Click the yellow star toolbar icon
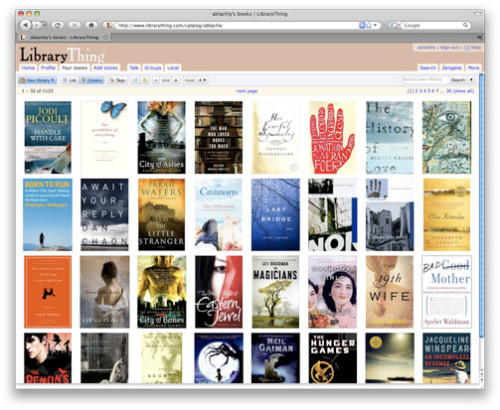The height and width of the screenshot is (410, 500). (145, 80)
